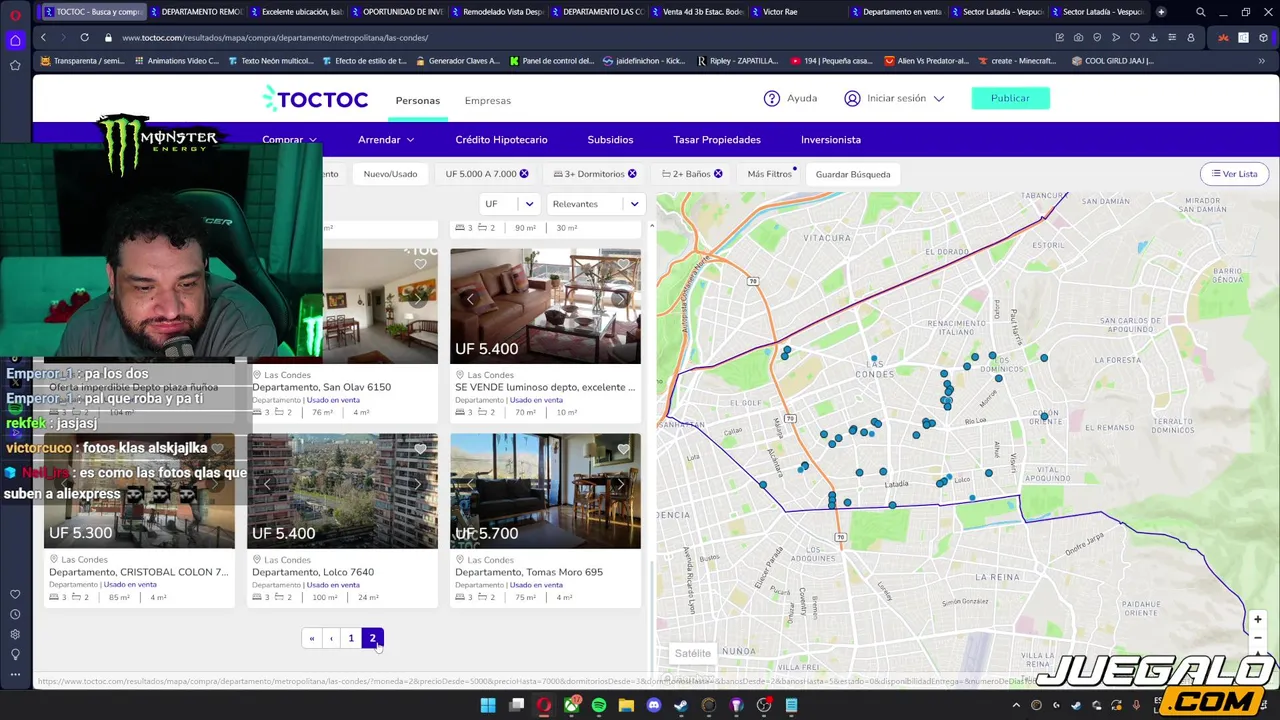The height and width of the screenshot is (720, 1280).
Task: Open the UF currency dropdown
Action: pyautogui.click(x=509, y=204)
